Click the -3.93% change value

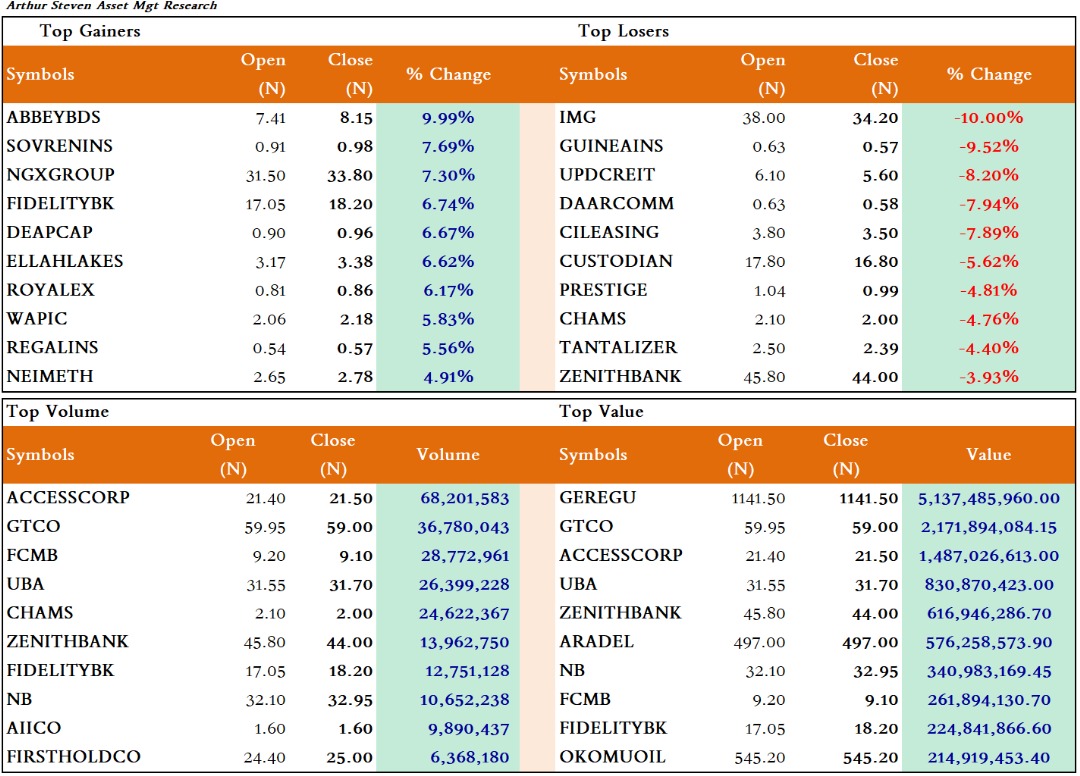coord(988,377)
